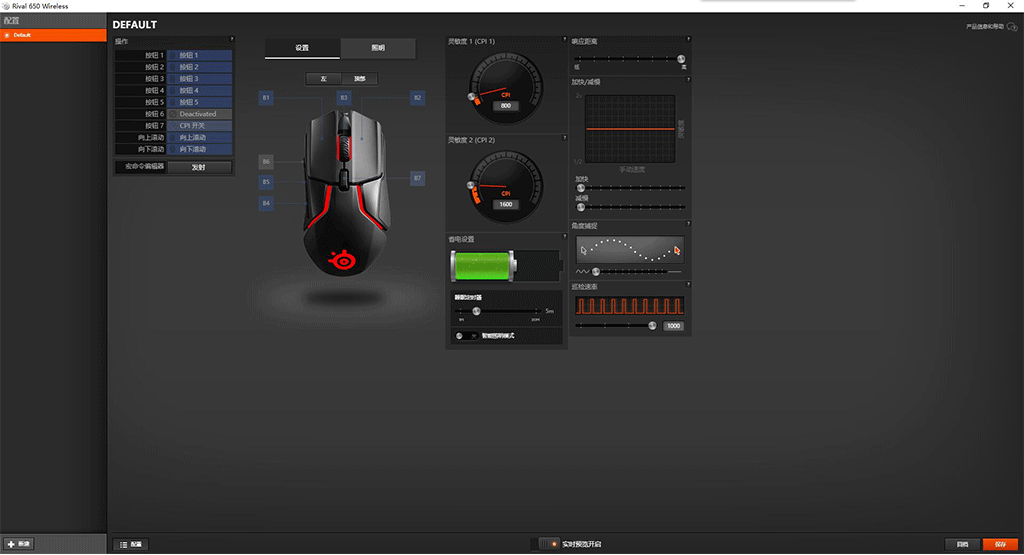Open help for 角度捕捉 angle snapping panel
The height and width of the screenshot is (555, 1024).
coord(688,223)
